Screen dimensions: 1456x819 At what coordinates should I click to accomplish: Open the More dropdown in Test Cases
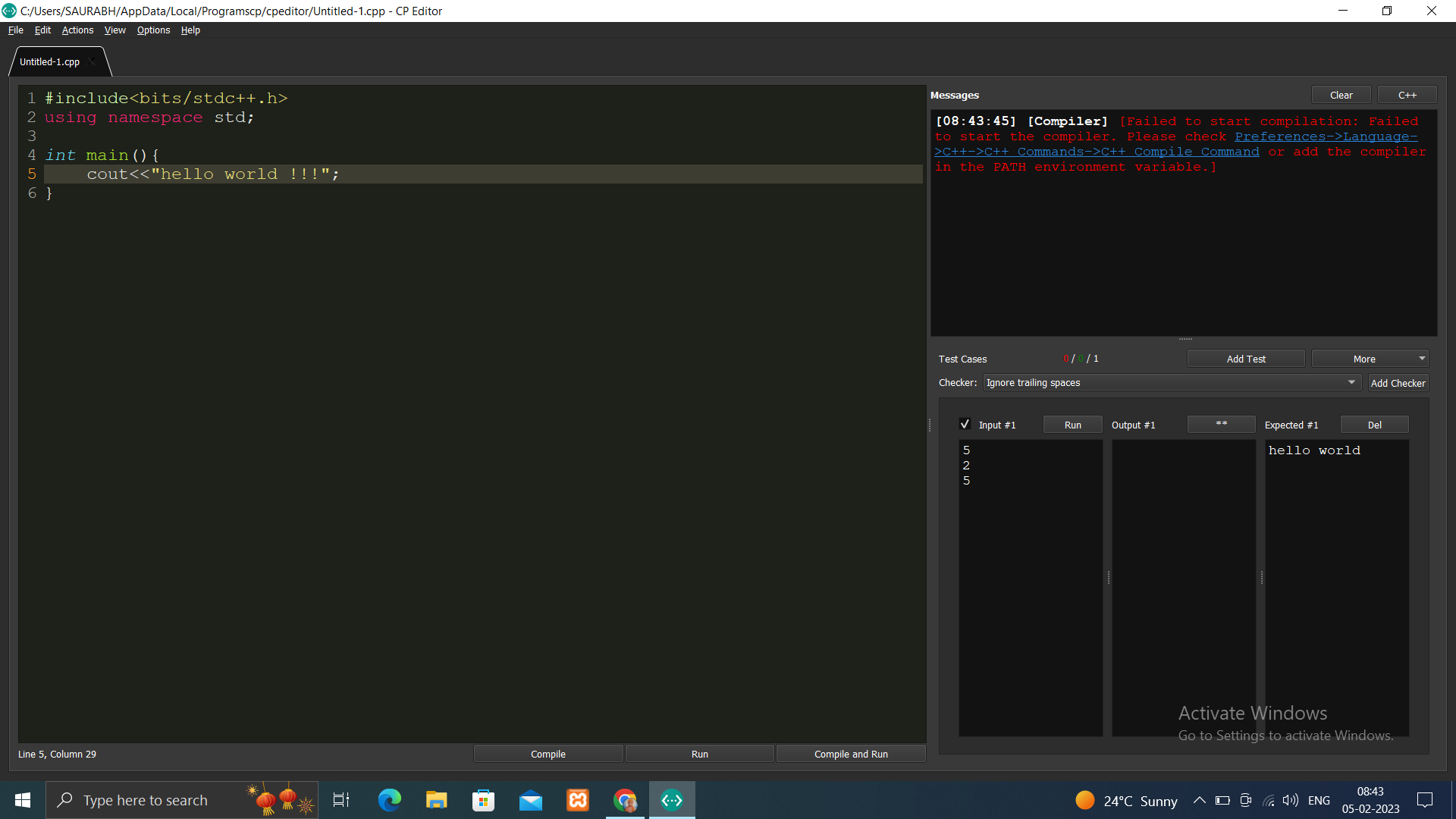(x=1370, y=358)
